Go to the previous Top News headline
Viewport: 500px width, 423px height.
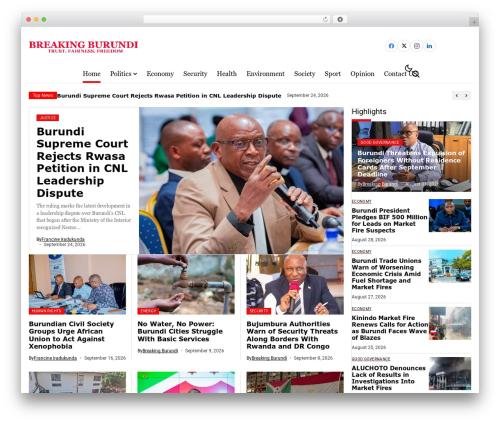(x=457, y=96)
